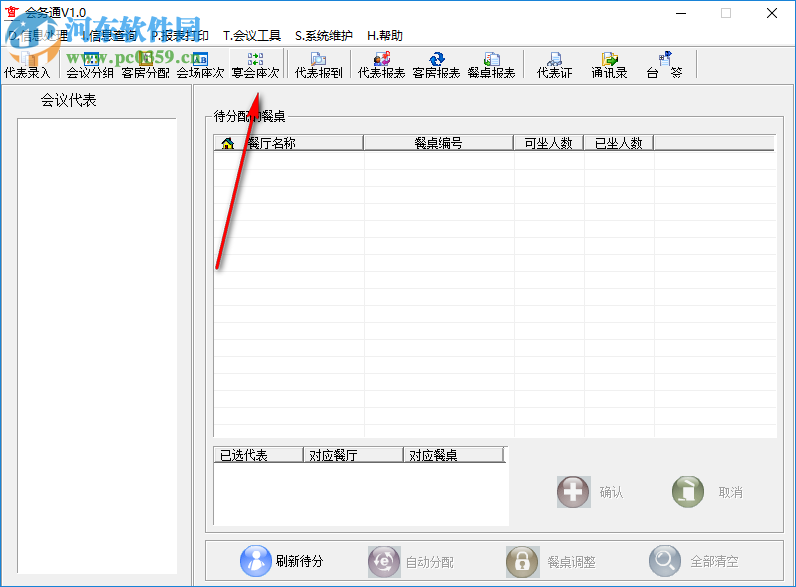Click inside the 会议代表 list box
The width and height of the screenshot is (796, 587).
tap(97, 346)
